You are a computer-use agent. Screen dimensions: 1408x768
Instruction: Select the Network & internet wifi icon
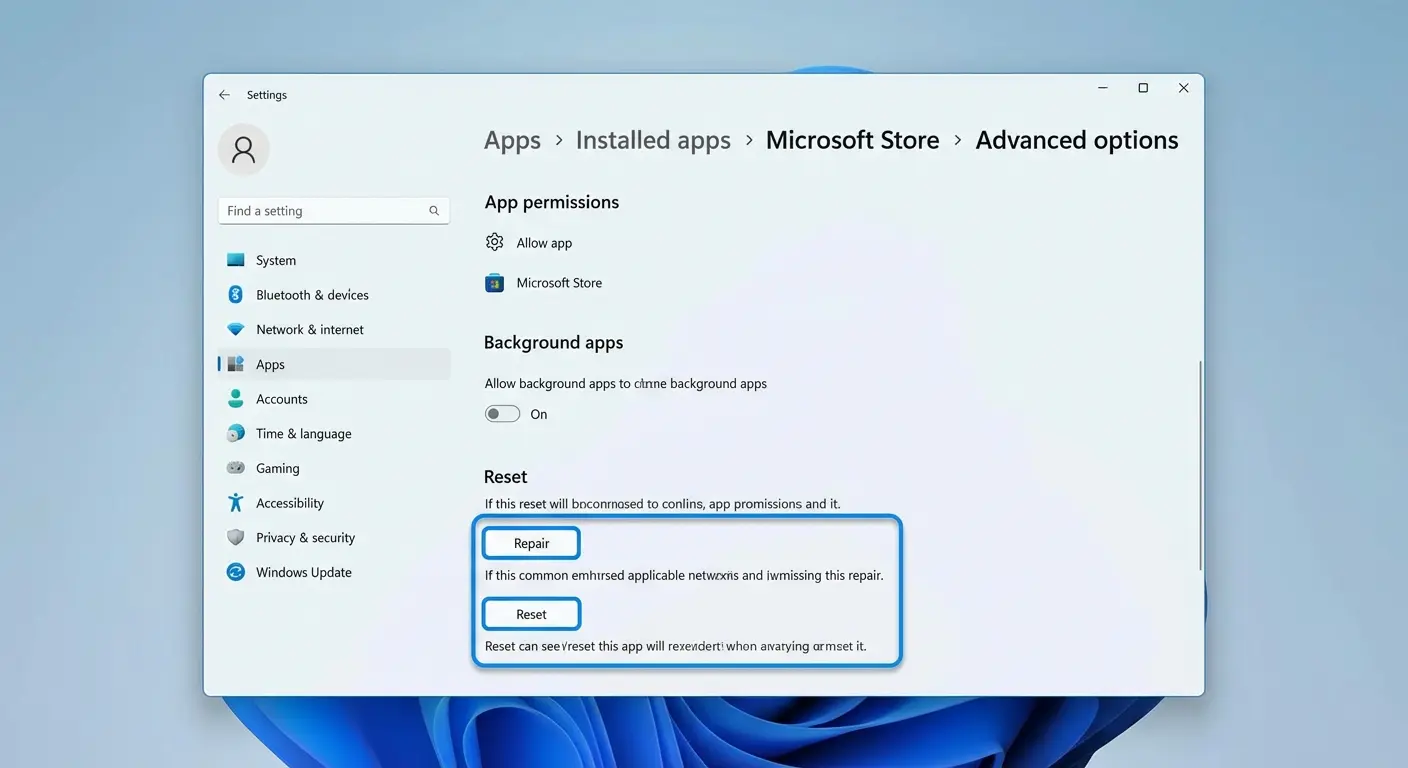point(236,329)
